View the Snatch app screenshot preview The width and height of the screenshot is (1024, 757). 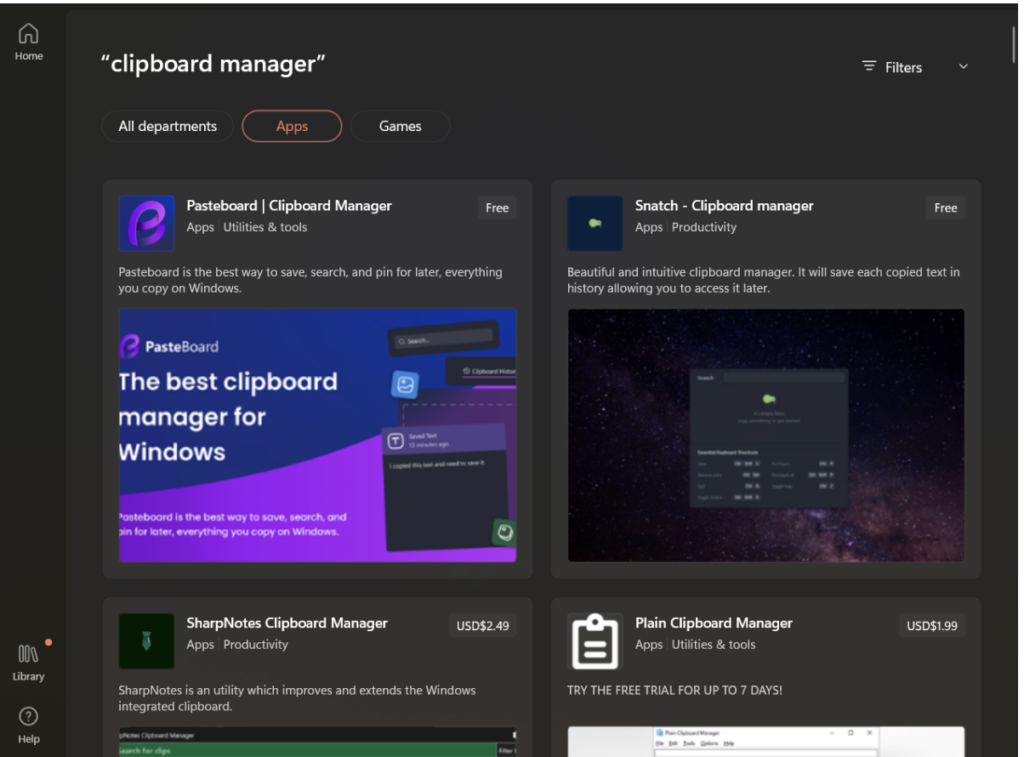(x=765, y=435)
